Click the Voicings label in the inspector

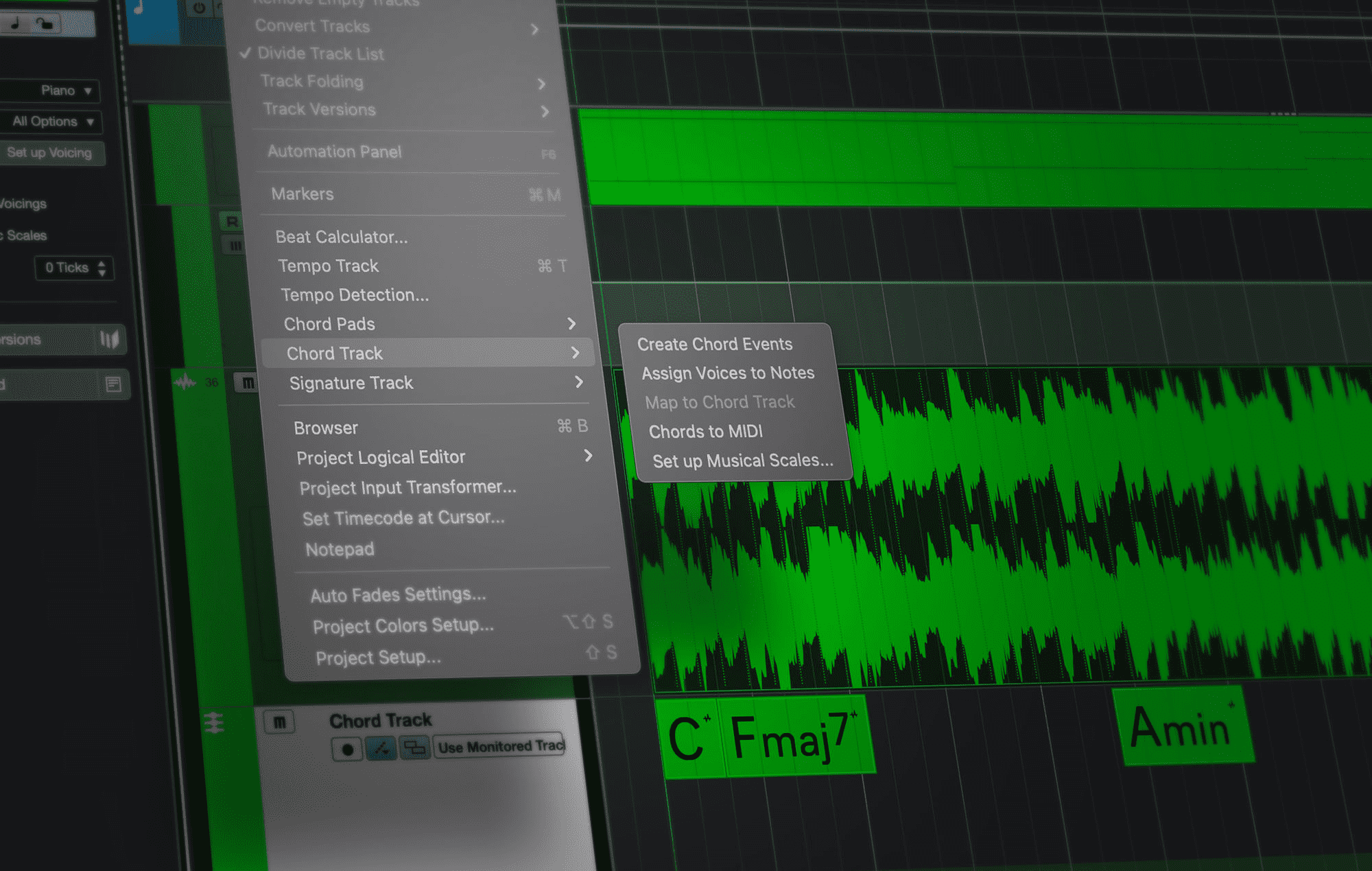[x=23, y=204]
